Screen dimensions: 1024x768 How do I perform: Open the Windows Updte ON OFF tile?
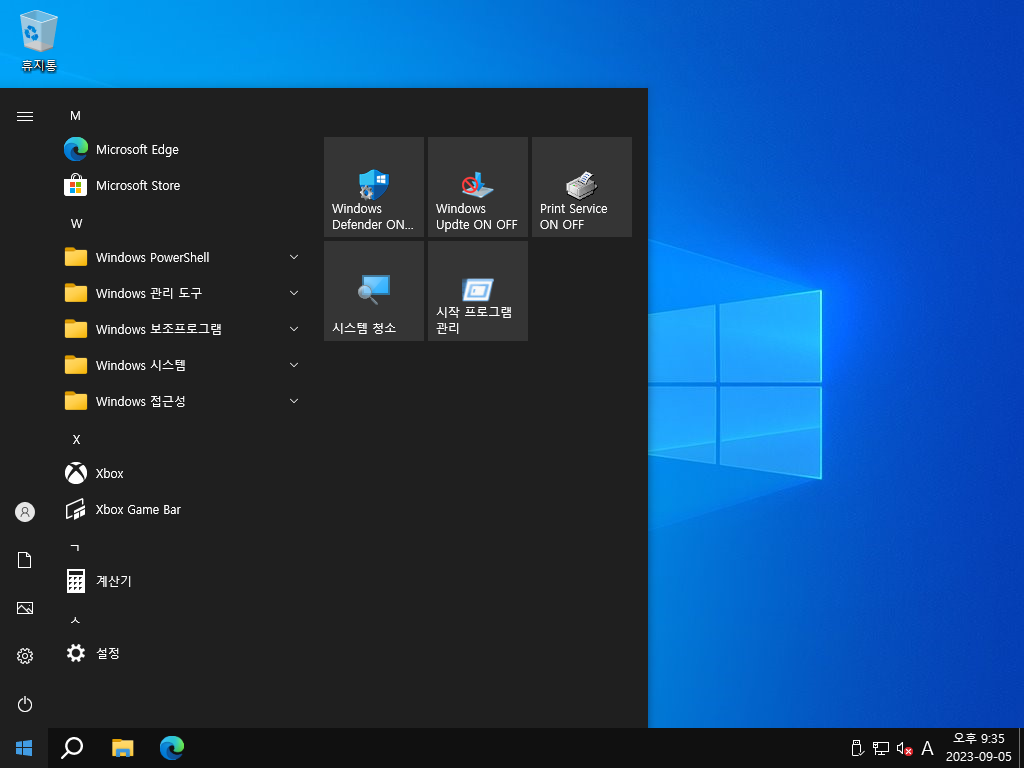coord(477,187)
